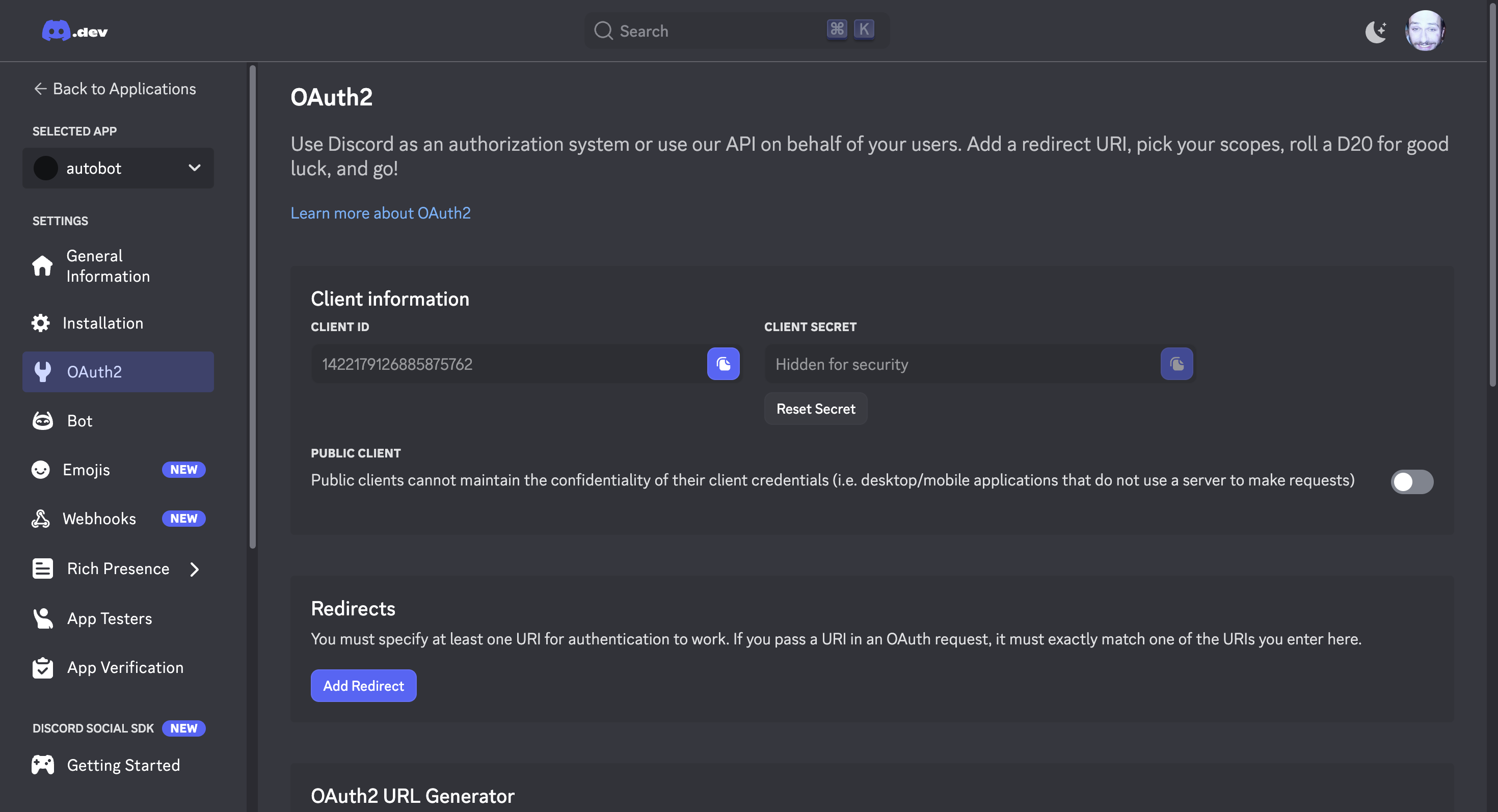Click the OAuth2 URL Generator heading
The image size is (1498, 812).
(x=412, y=796)
